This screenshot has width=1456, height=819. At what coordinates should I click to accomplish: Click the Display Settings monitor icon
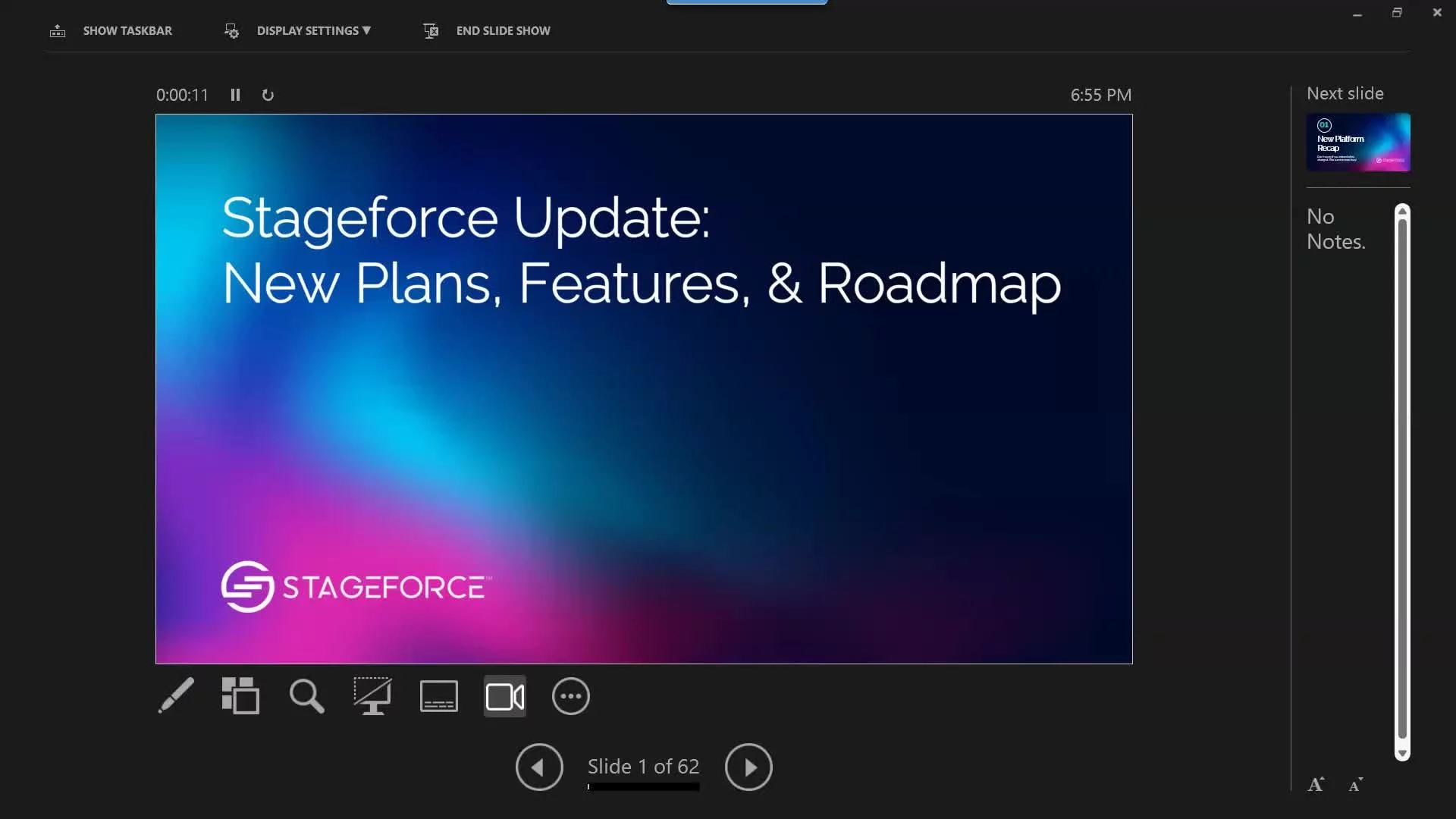(x=231, y=30)
